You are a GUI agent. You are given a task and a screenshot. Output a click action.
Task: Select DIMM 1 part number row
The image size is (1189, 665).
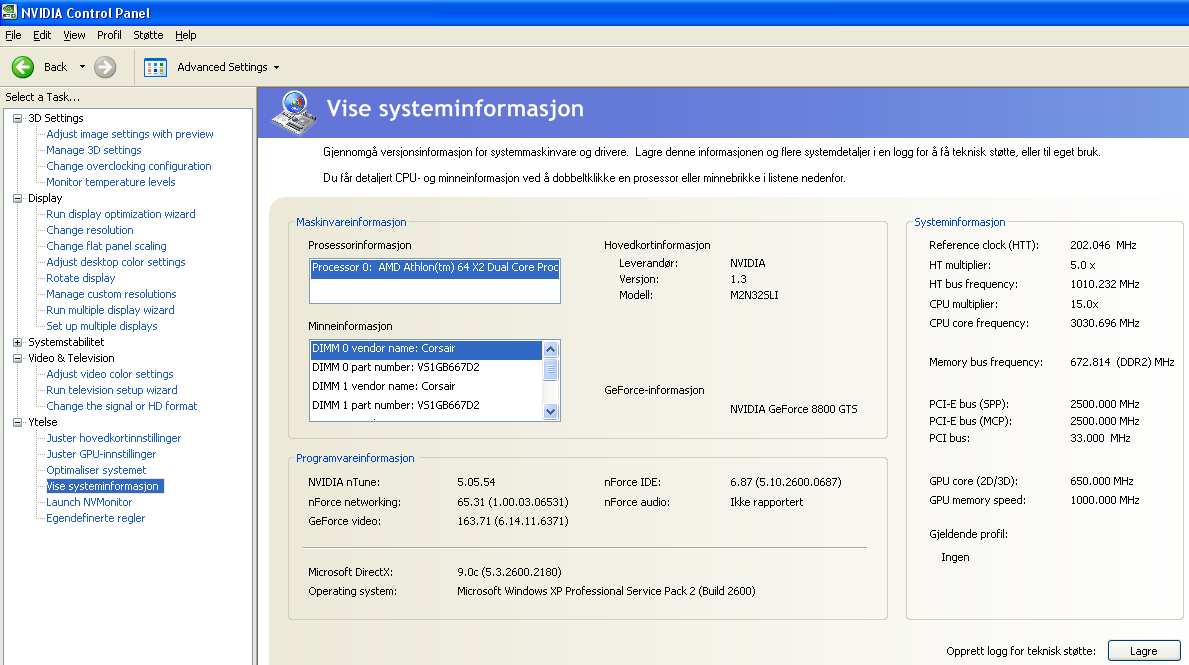(426, 405)
